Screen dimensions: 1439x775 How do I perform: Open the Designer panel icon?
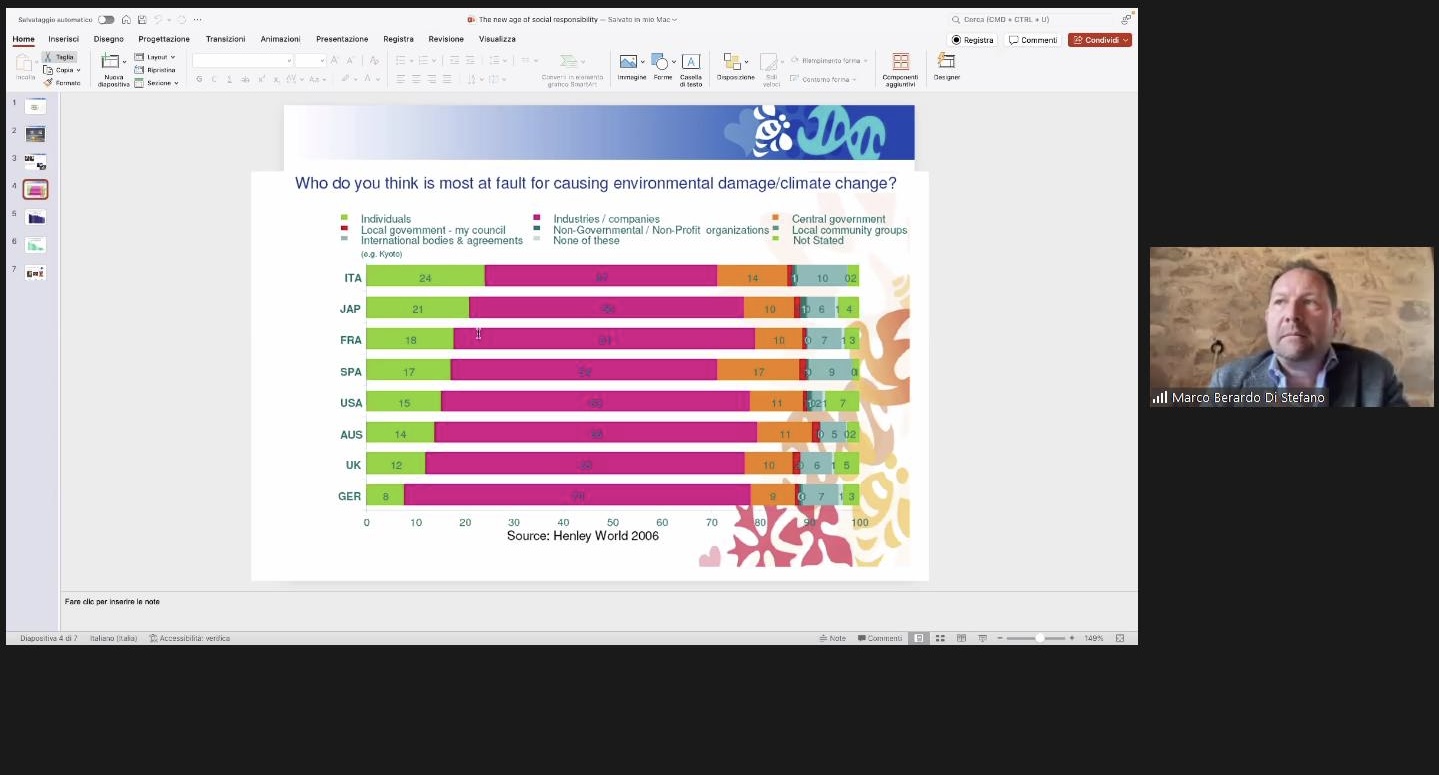[x=946, y=67]
